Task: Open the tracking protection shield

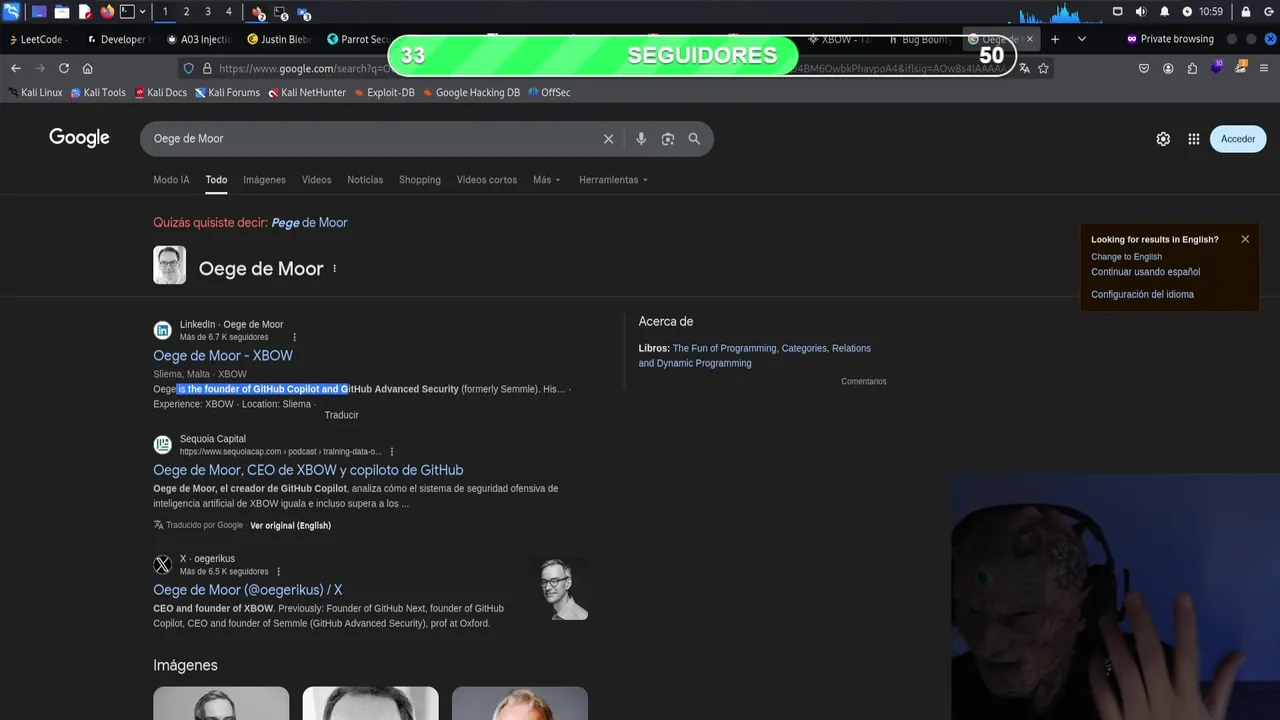Action: 188,69
